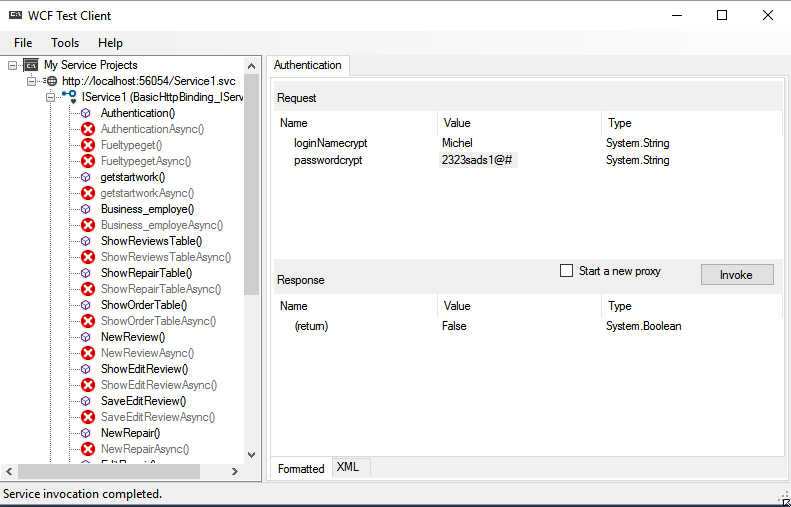Select the ShowEditReview() operation
791x507 pixels.
coord(144,369)
